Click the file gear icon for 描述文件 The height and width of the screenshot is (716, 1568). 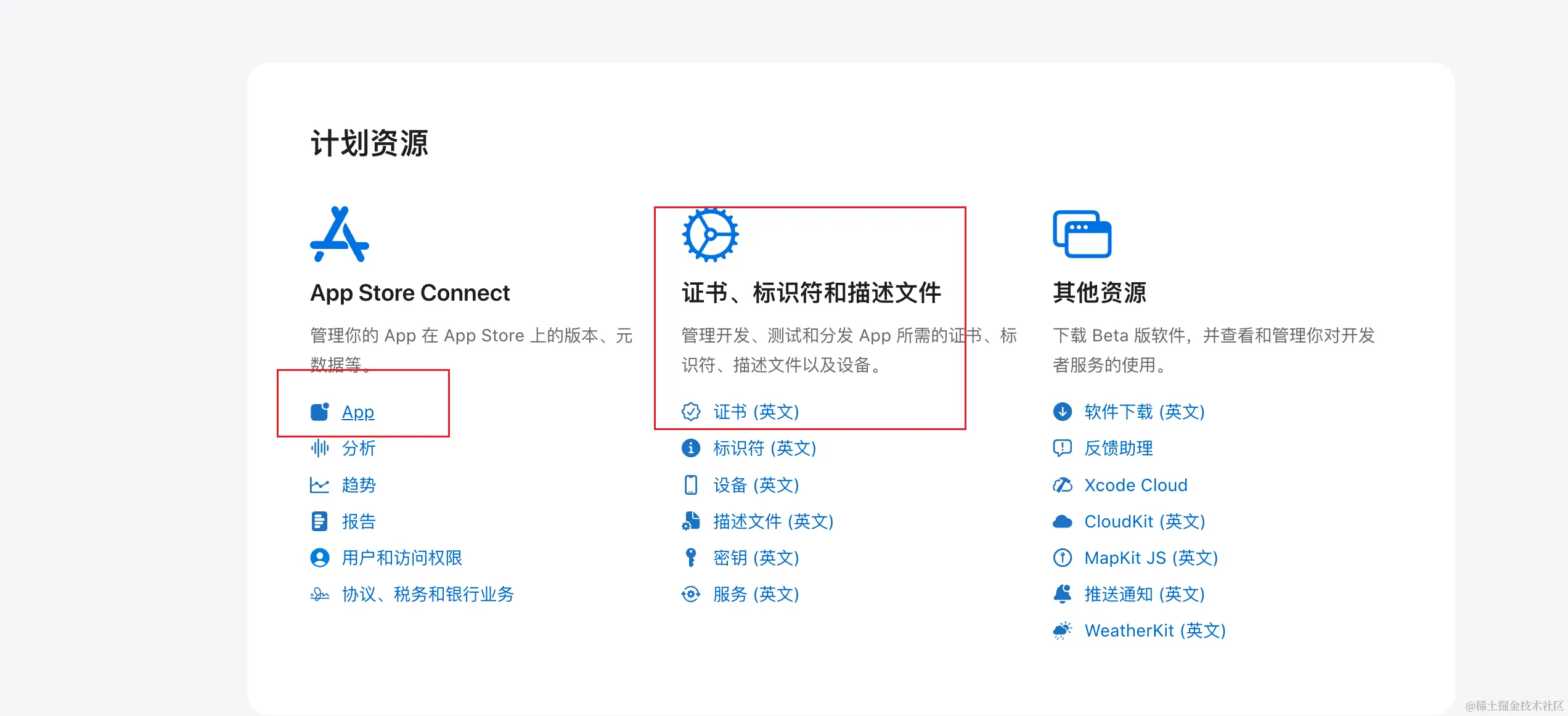coord(691,521)
